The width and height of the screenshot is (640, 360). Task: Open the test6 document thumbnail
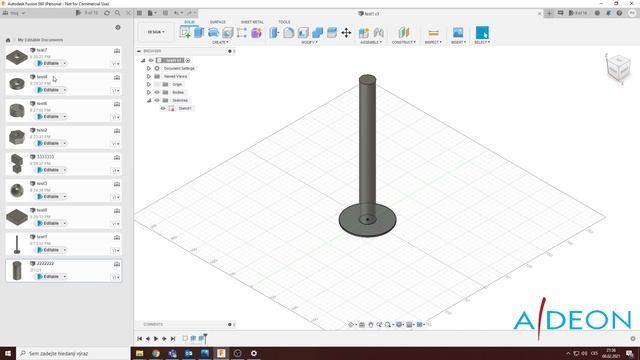(x=17, y=110)
